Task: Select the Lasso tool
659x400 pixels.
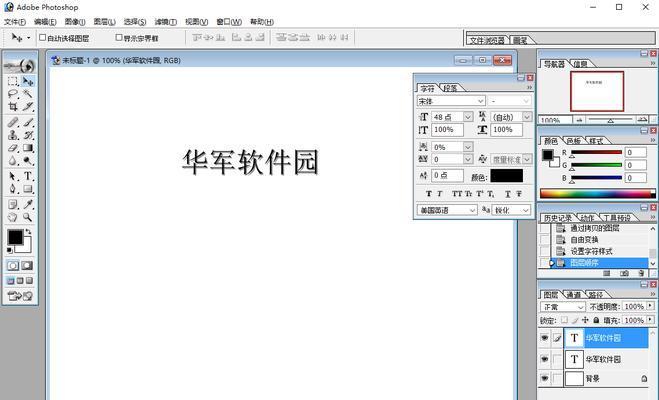Action: coord(13,94)
